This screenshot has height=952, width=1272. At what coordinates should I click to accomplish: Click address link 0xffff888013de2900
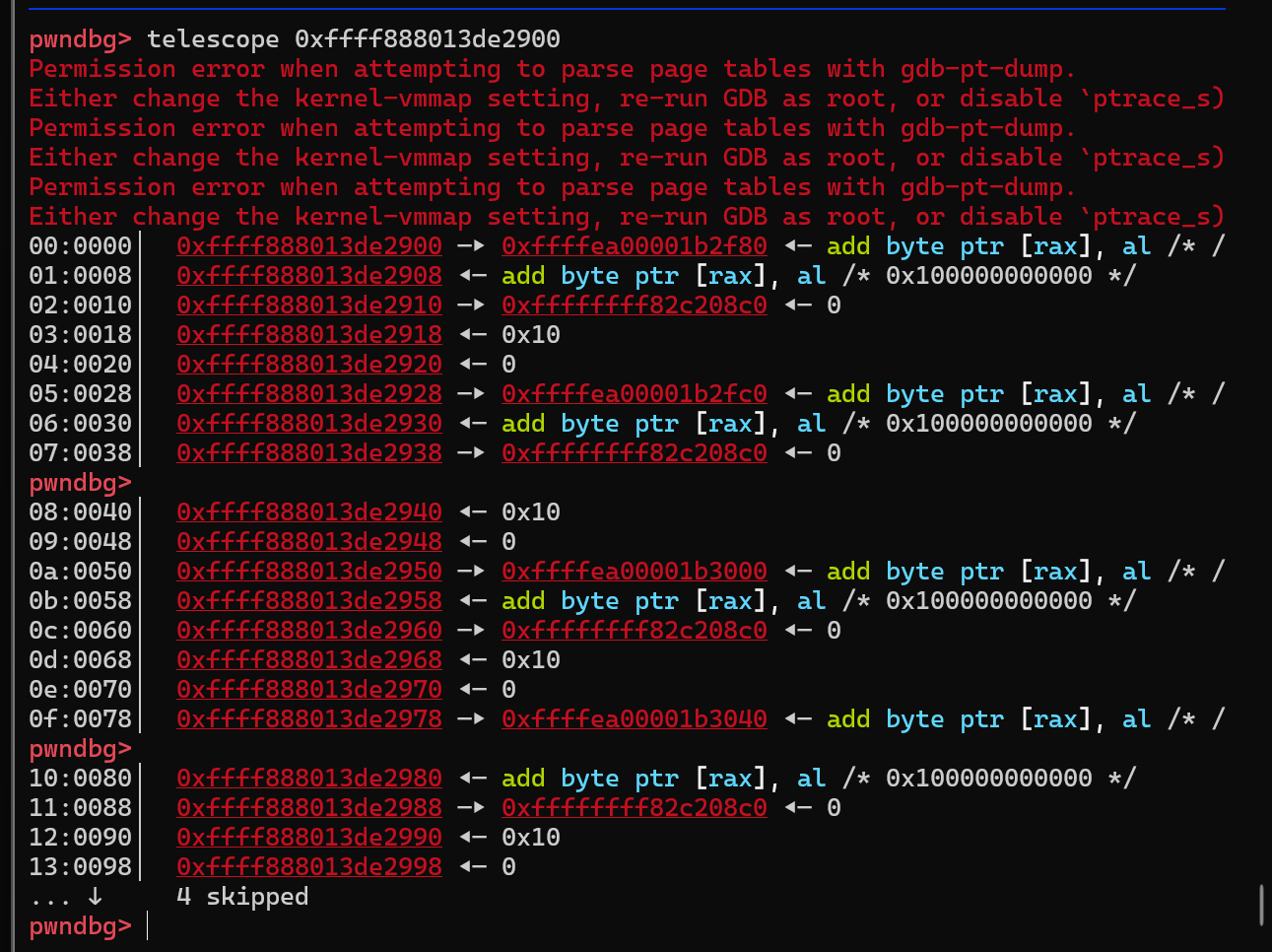point(309,246)
